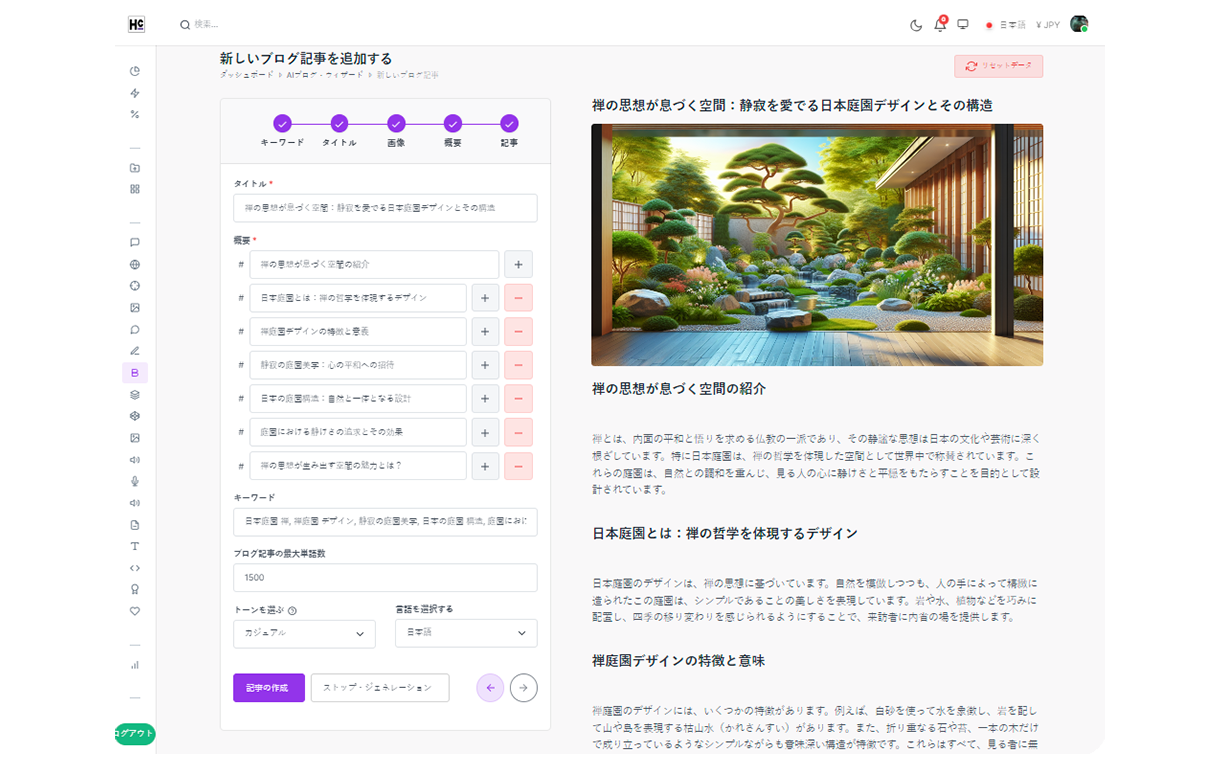This screenshot has height=758, width=1220.
Task: Open the pen writer sidebar icon
Action: [135, 351]
